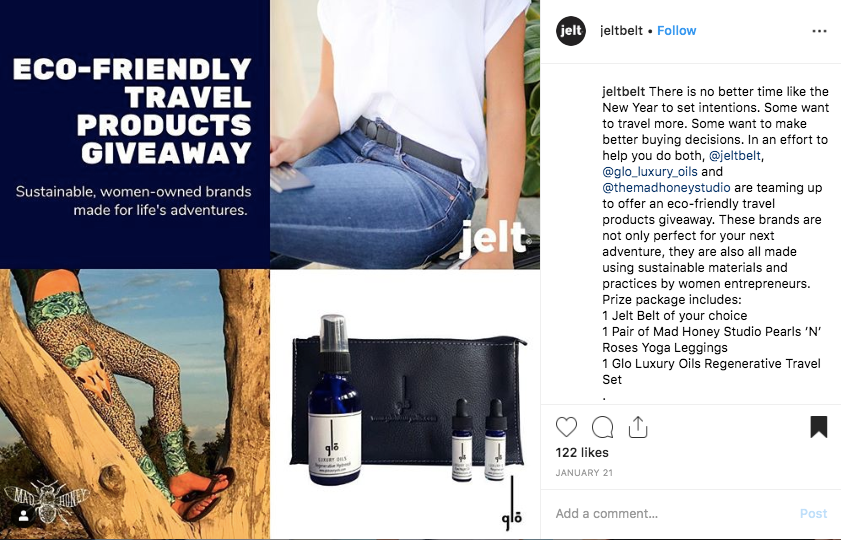Open the @glo_luxury_oils mention link
The height and width of the screenshot is (540, 841).
click(650, 172)
